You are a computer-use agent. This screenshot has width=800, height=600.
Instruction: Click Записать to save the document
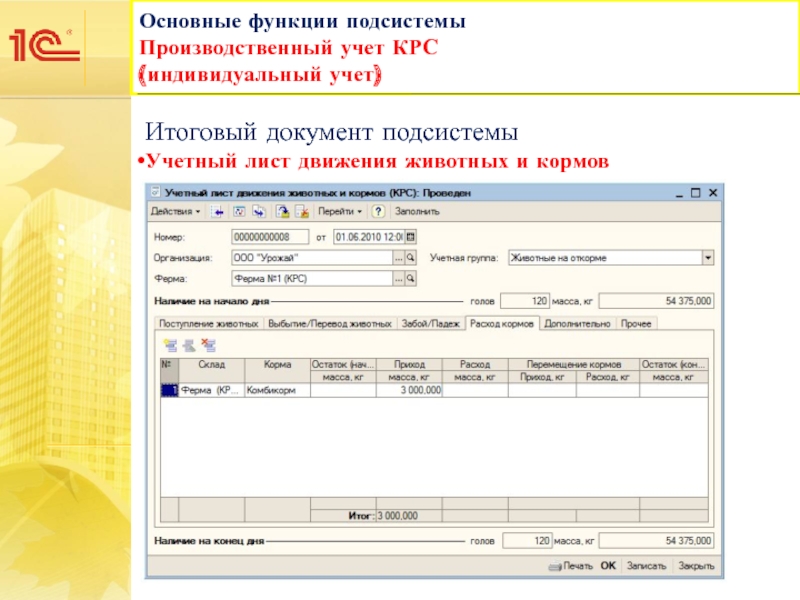click(x=646, y=566)
